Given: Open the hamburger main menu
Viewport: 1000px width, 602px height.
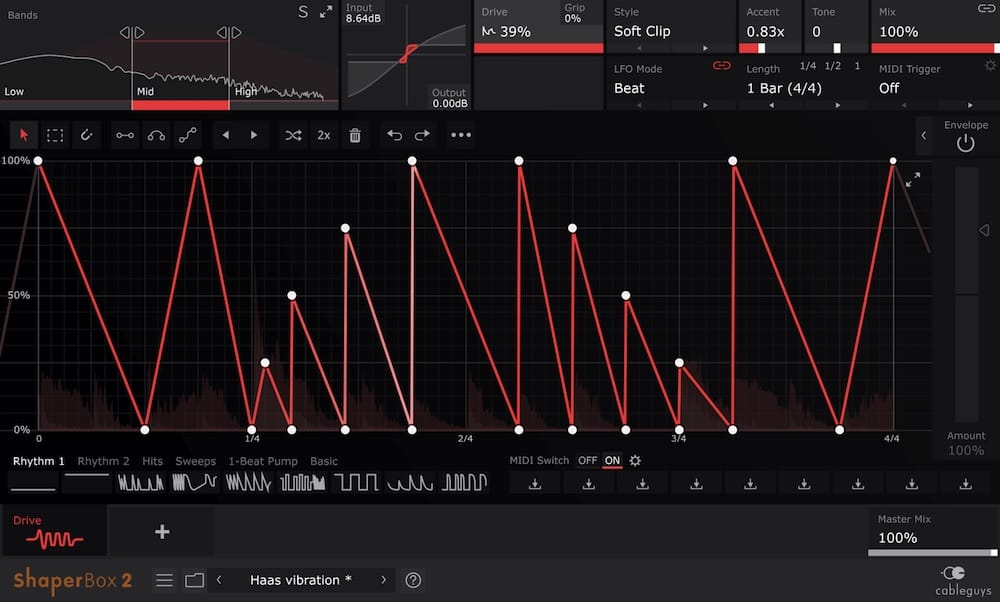Looking at the screenshot, I should coord(165,580).
